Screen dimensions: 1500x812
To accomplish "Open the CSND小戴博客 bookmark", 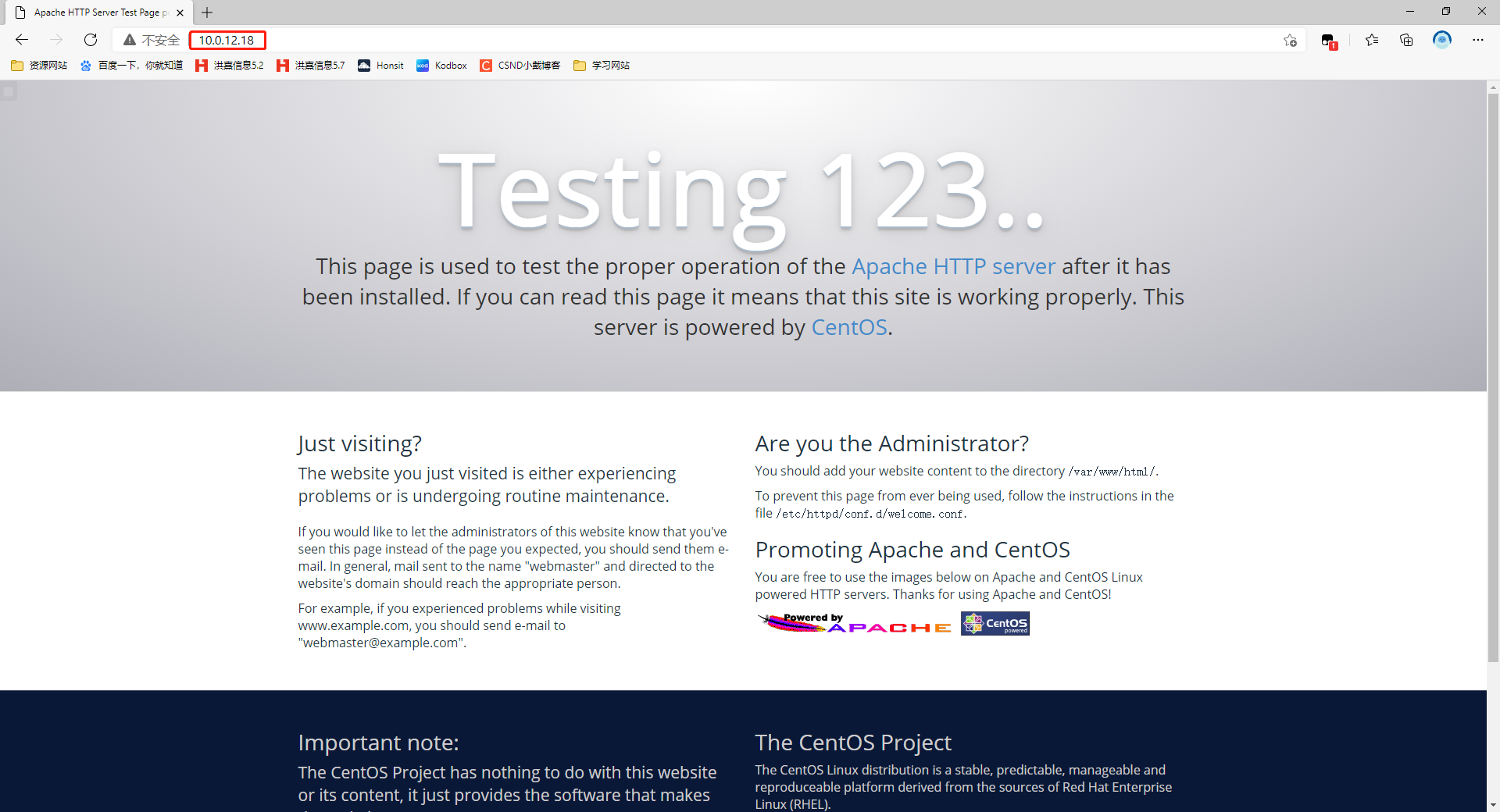I will [x=520, y=66].
